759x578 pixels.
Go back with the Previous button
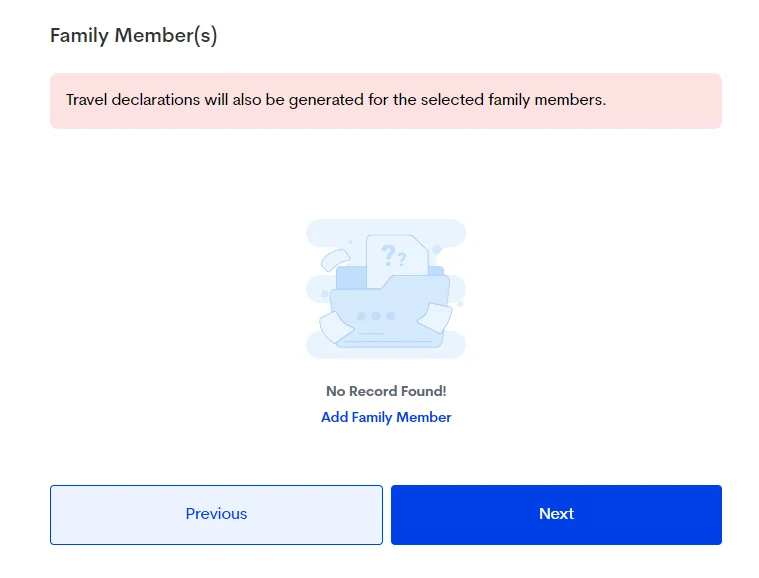216,514
